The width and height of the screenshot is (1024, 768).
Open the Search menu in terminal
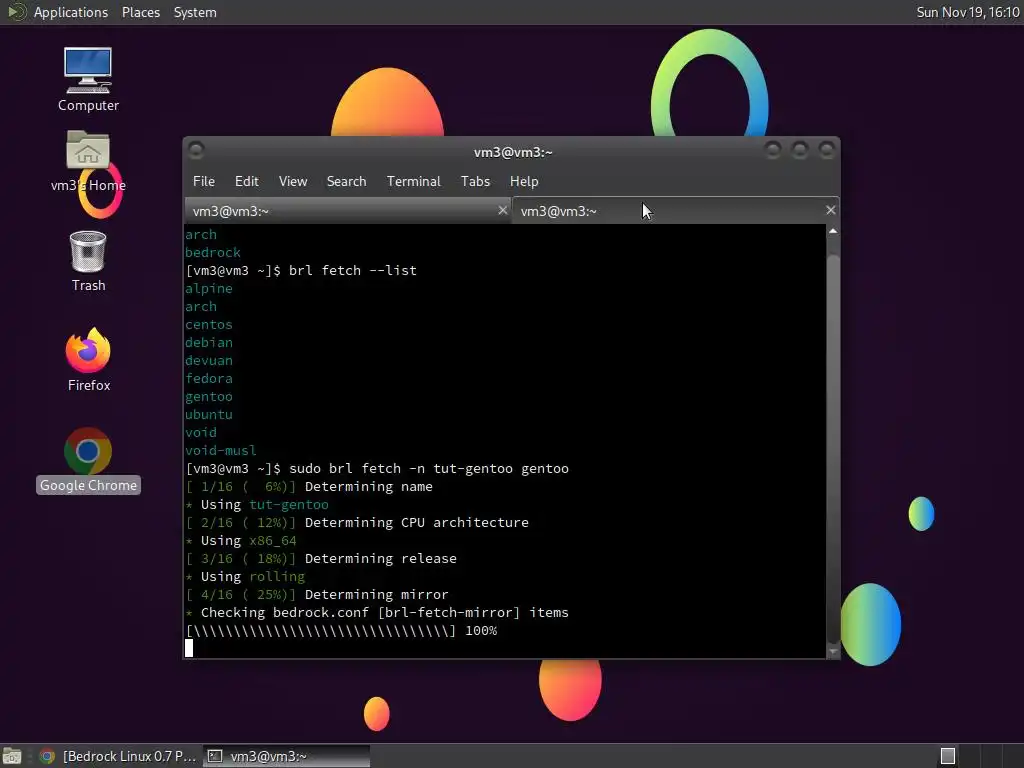pyautogui.click(x=346, y=182)
